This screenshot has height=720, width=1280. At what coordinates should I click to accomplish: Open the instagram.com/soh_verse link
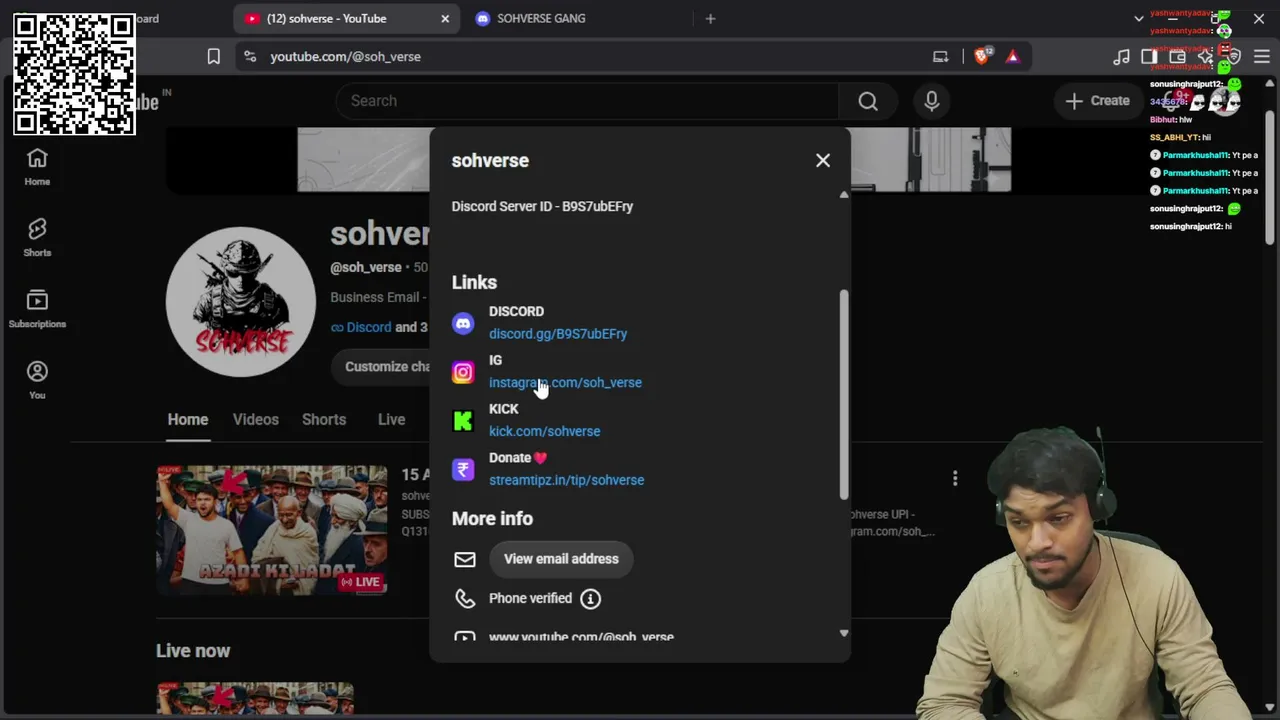pyautogui.click(x=565, y=383)
